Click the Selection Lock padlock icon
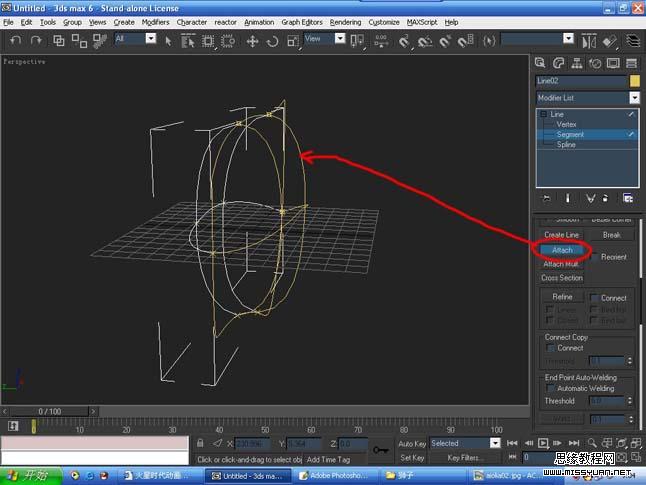 pos(200,443)
